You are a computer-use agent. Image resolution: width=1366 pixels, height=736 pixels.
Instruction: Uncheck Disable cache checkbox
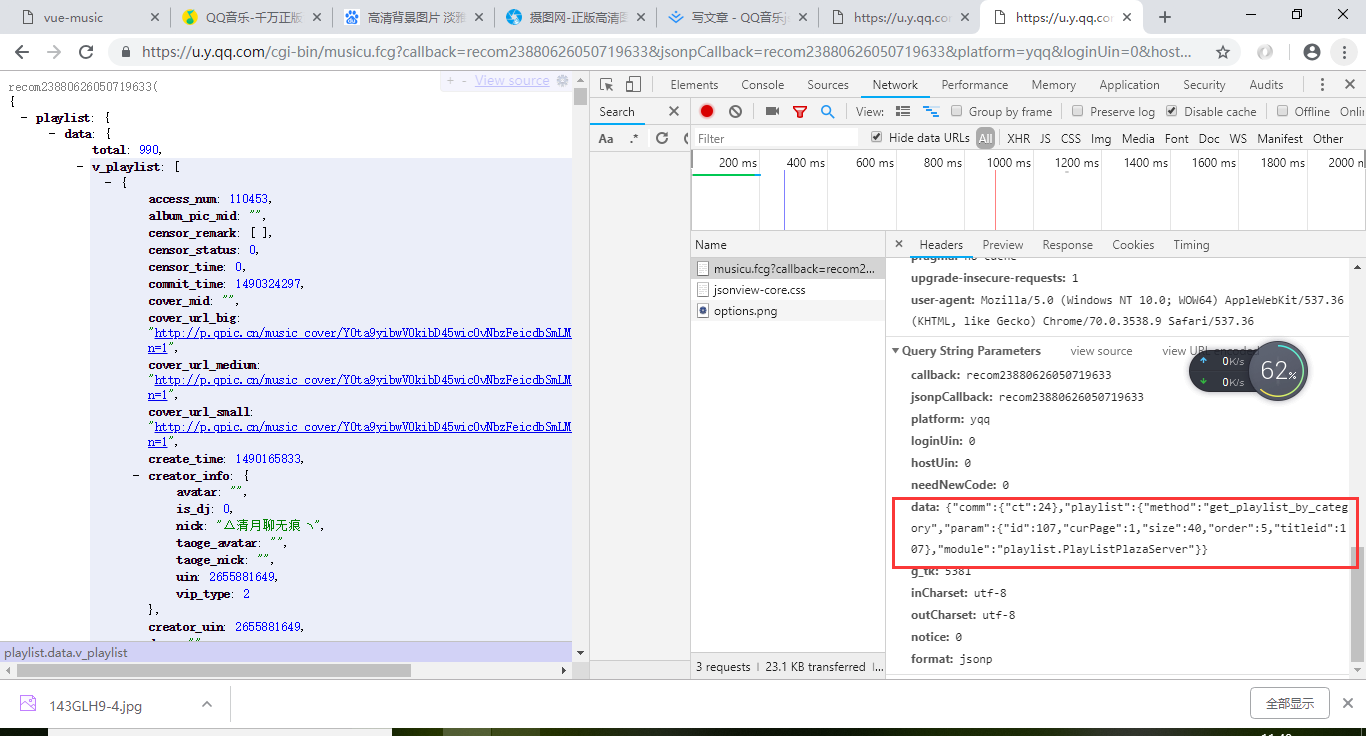click(x=1172, y=111)
